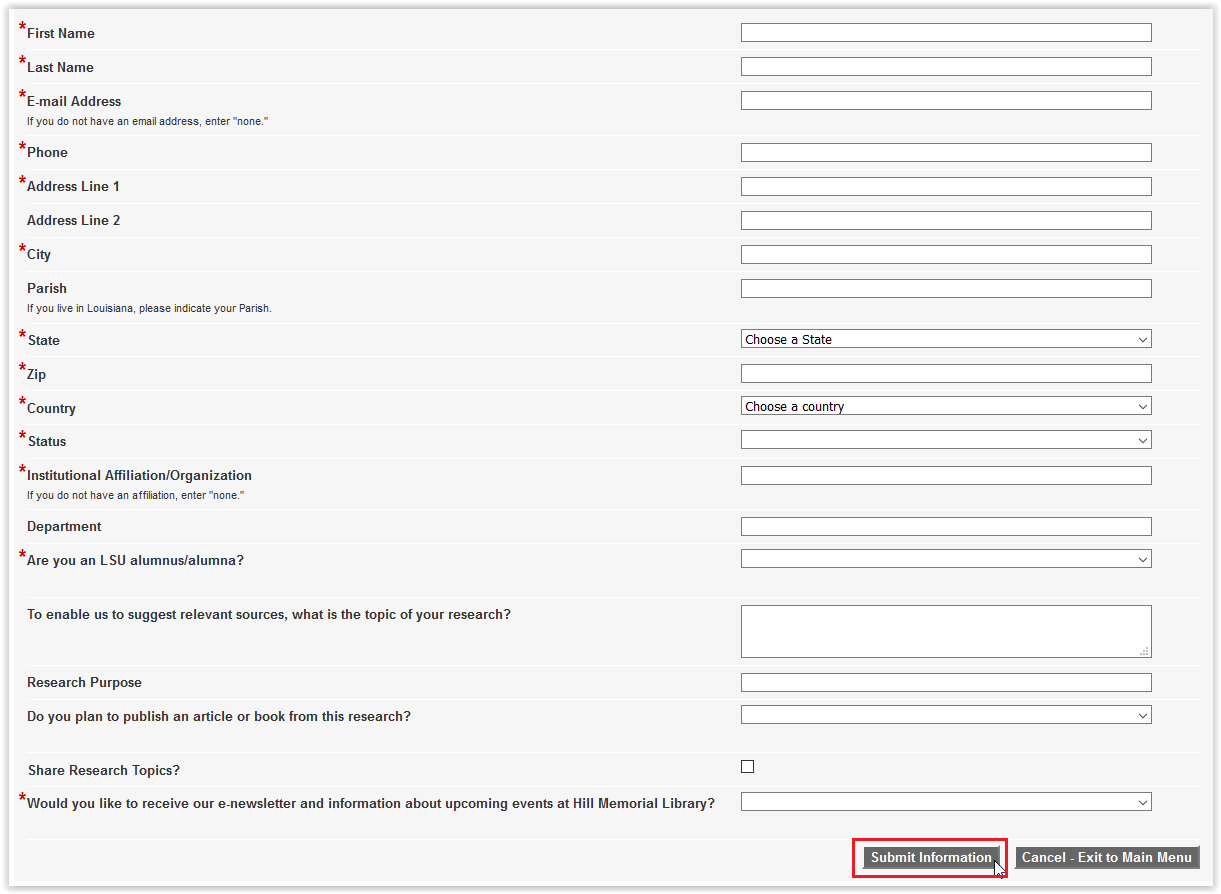Select the Phone input box
This screenshot has width=1221, height=894.
pos(945,152)
